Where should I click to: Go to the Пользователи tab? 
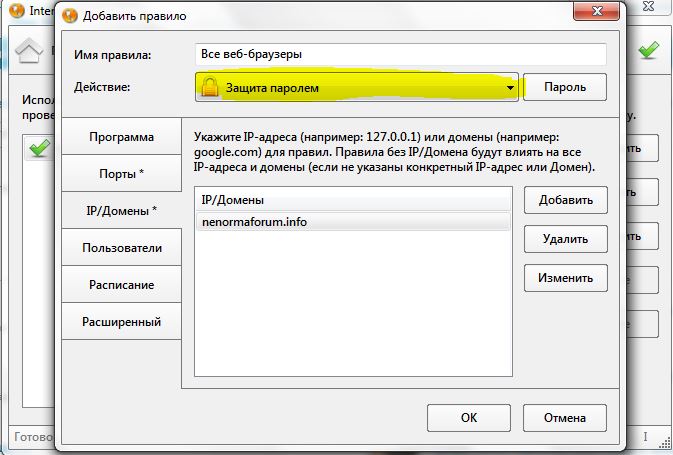[121, 248]
